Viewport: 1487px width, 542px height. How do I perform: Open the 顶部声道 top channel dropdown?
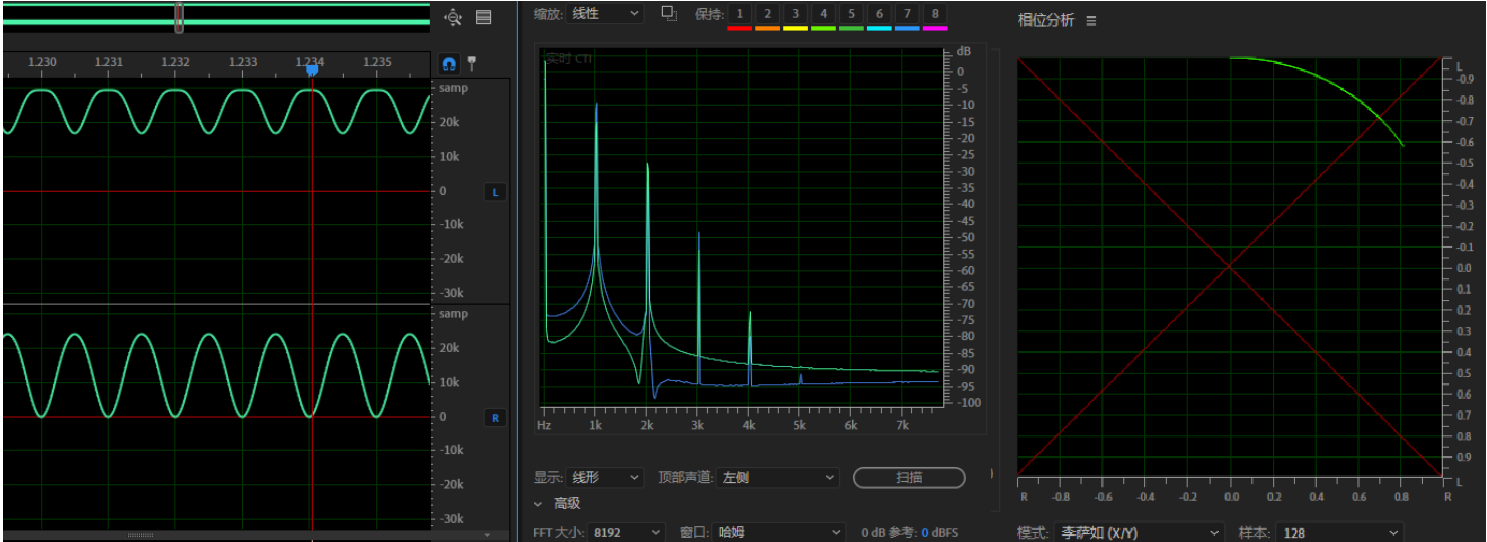pyautogui.click(x=778, y=478)
